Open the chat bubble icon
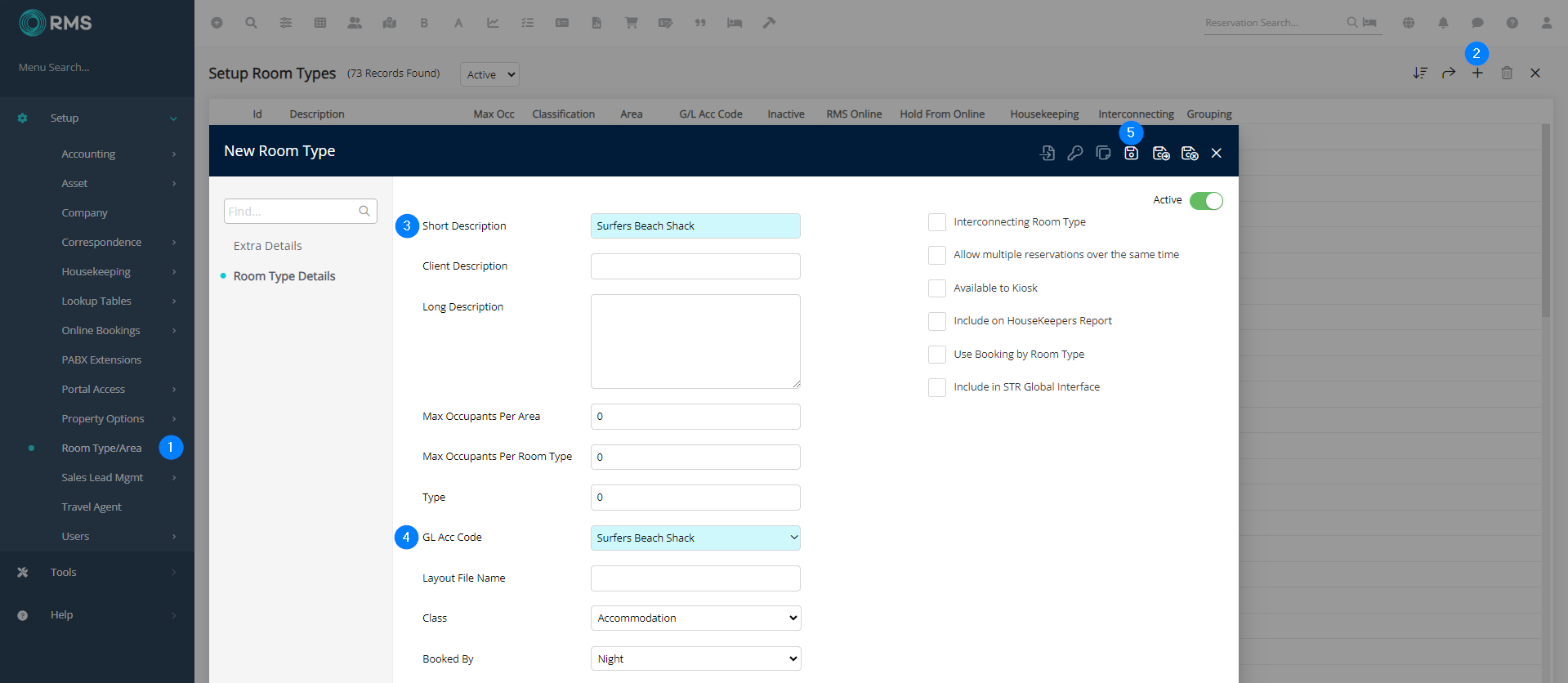1568x683 pixels. [1477, 23]
